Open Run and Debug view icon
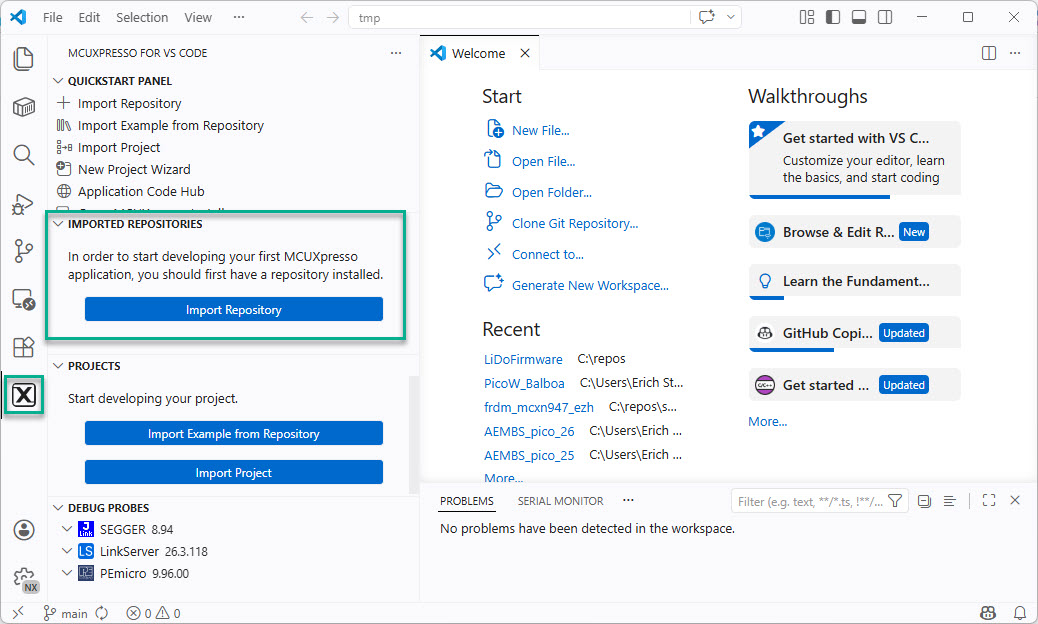 (23, 203)
